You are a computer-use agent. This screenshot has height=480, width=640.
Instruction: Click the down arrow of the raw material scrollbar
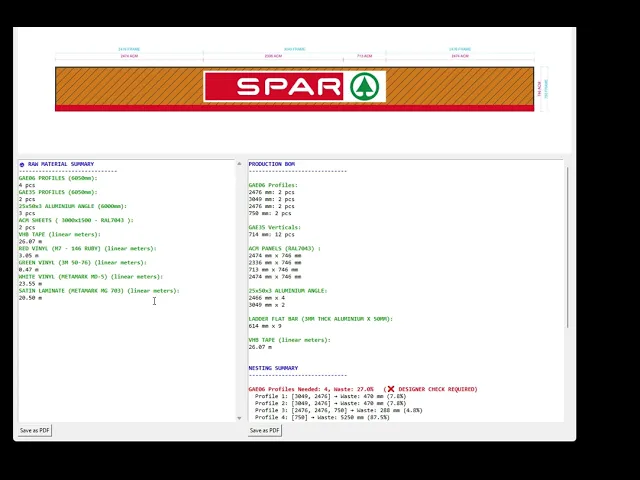pos(239,418)
